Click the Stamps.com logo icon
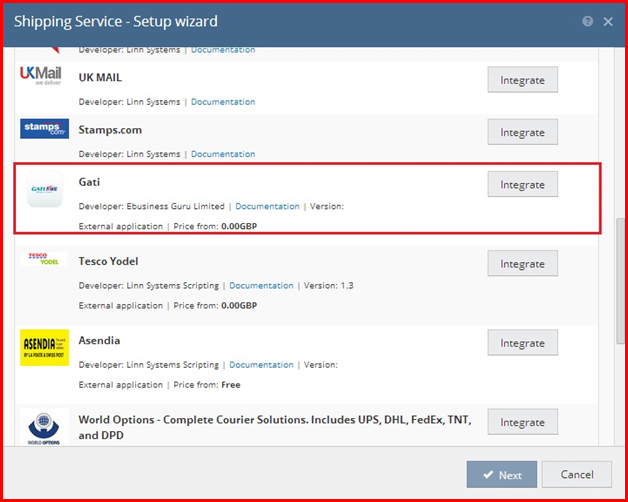 (44, 130)
